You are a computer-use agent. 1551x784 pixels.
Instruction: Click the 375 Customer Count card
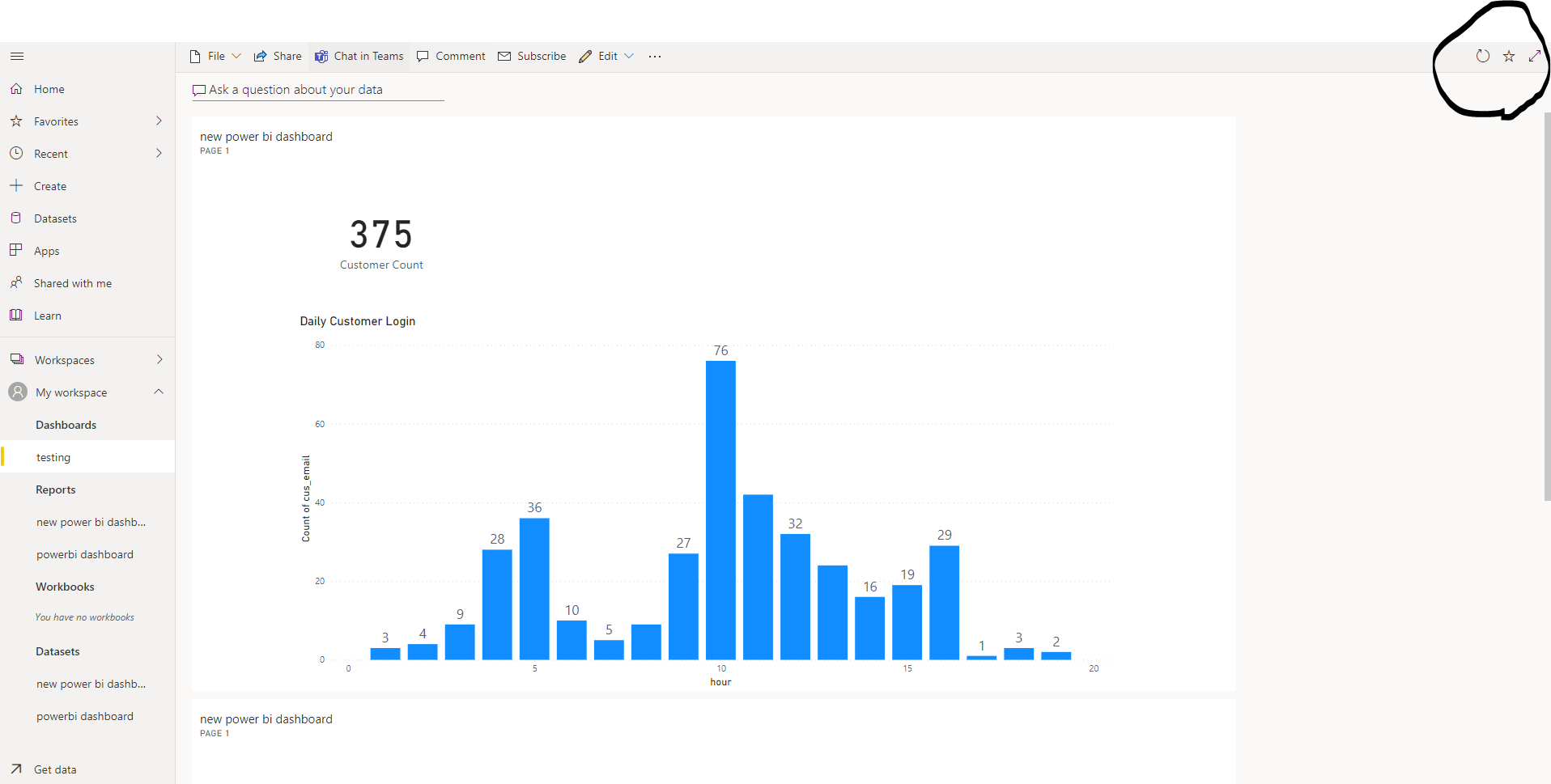381,243
